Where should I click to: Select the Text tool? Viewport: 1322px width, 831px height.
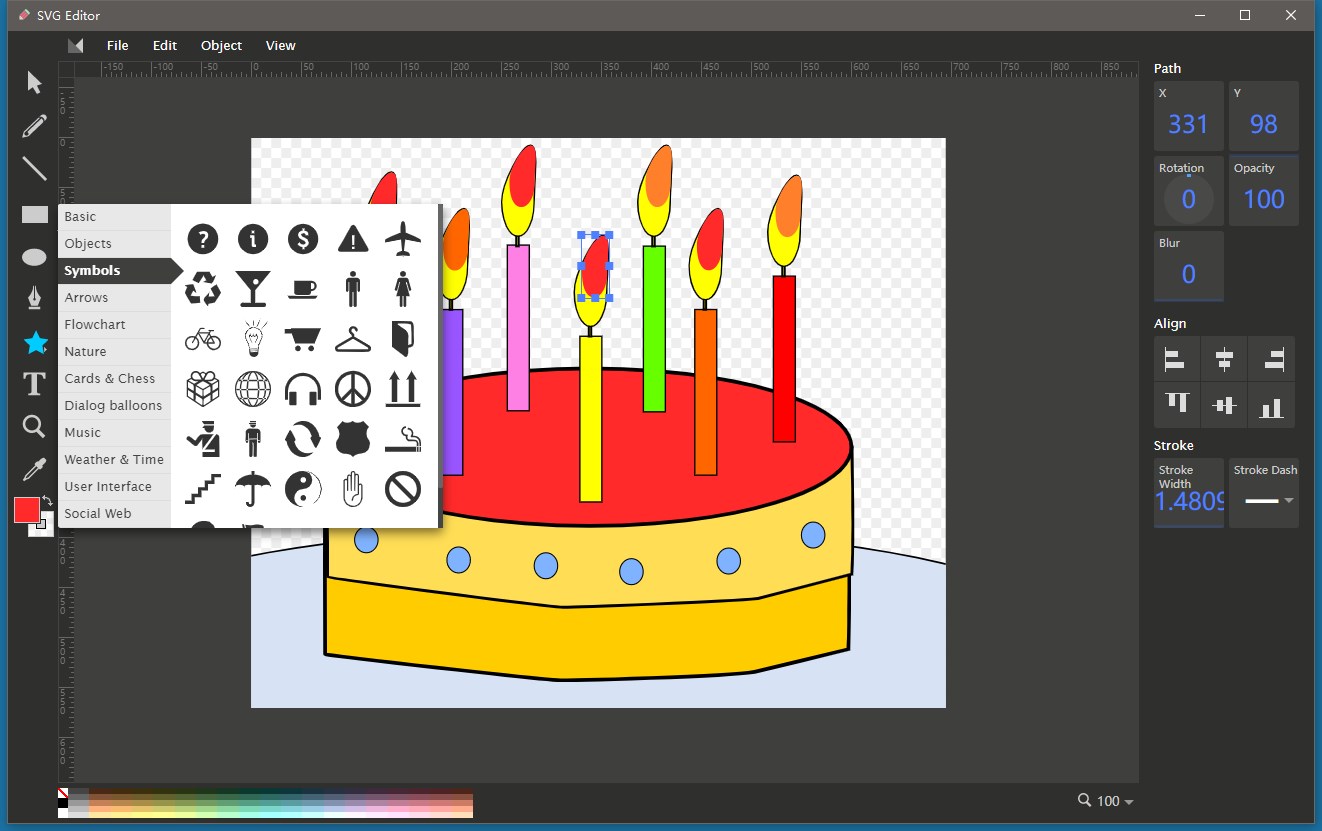(33, 383)
